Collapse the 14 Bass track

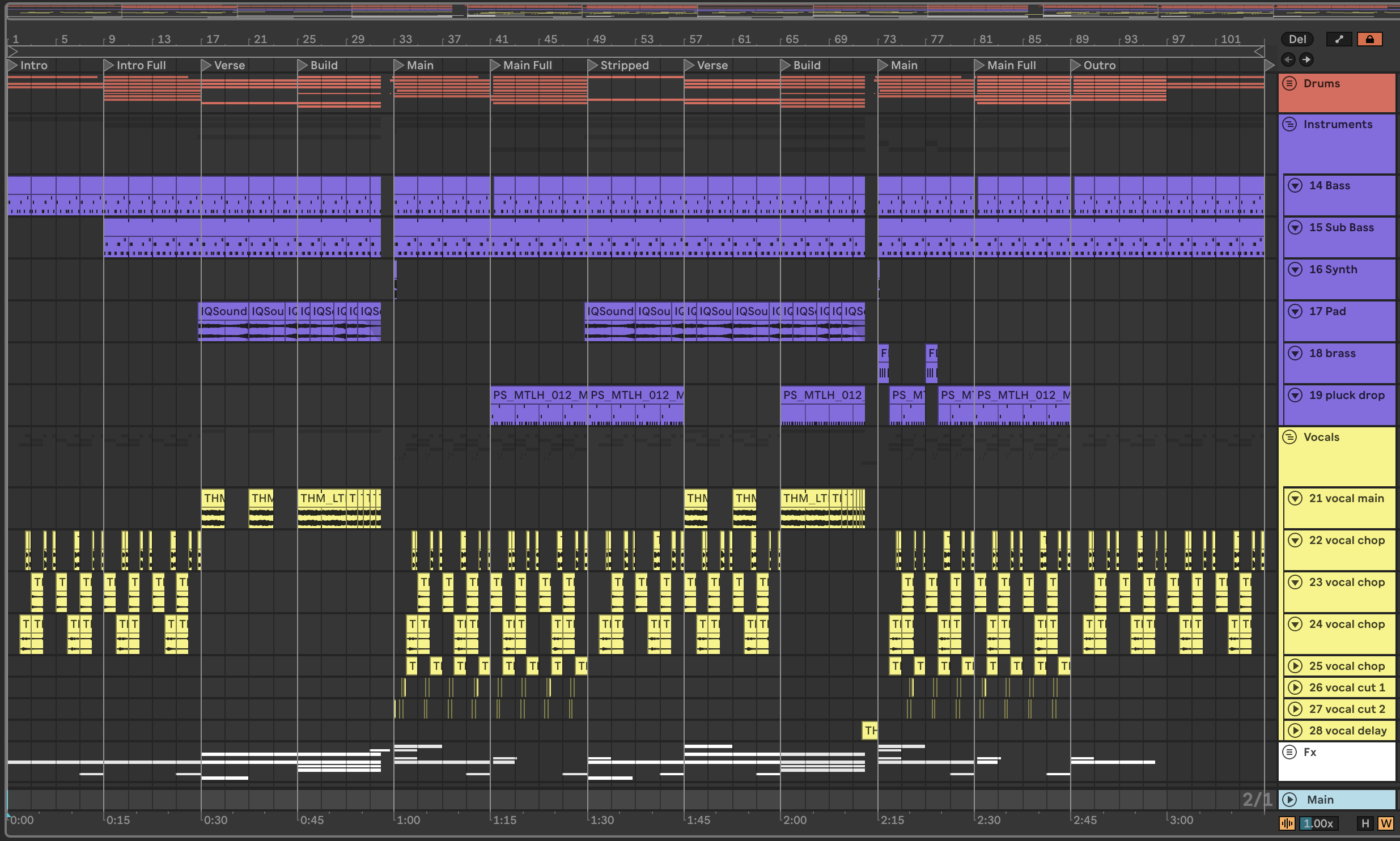click(x=1295, y=185)
